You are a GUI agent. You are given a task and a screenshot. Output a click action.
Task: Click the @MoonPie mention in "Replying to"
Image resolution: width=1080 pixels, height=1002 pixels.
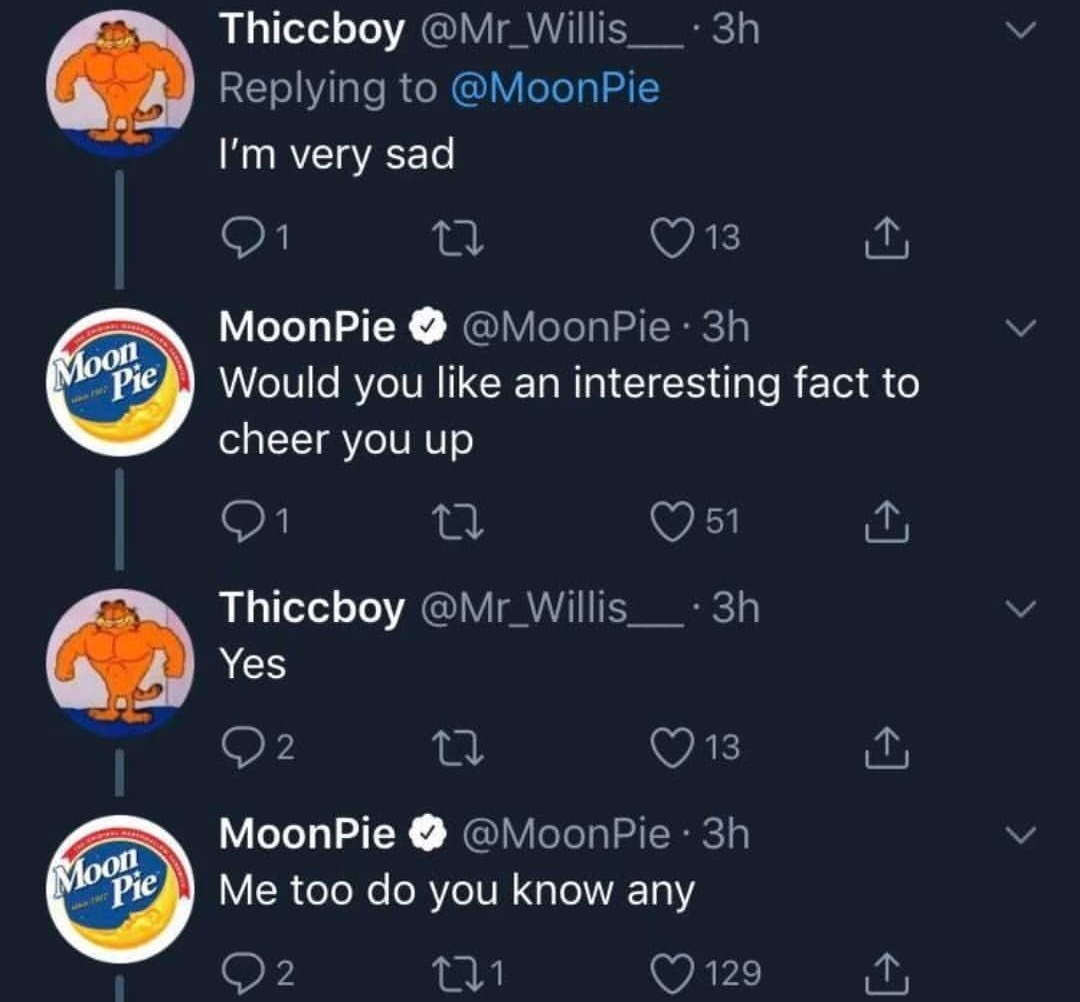[x=555, y=88]
